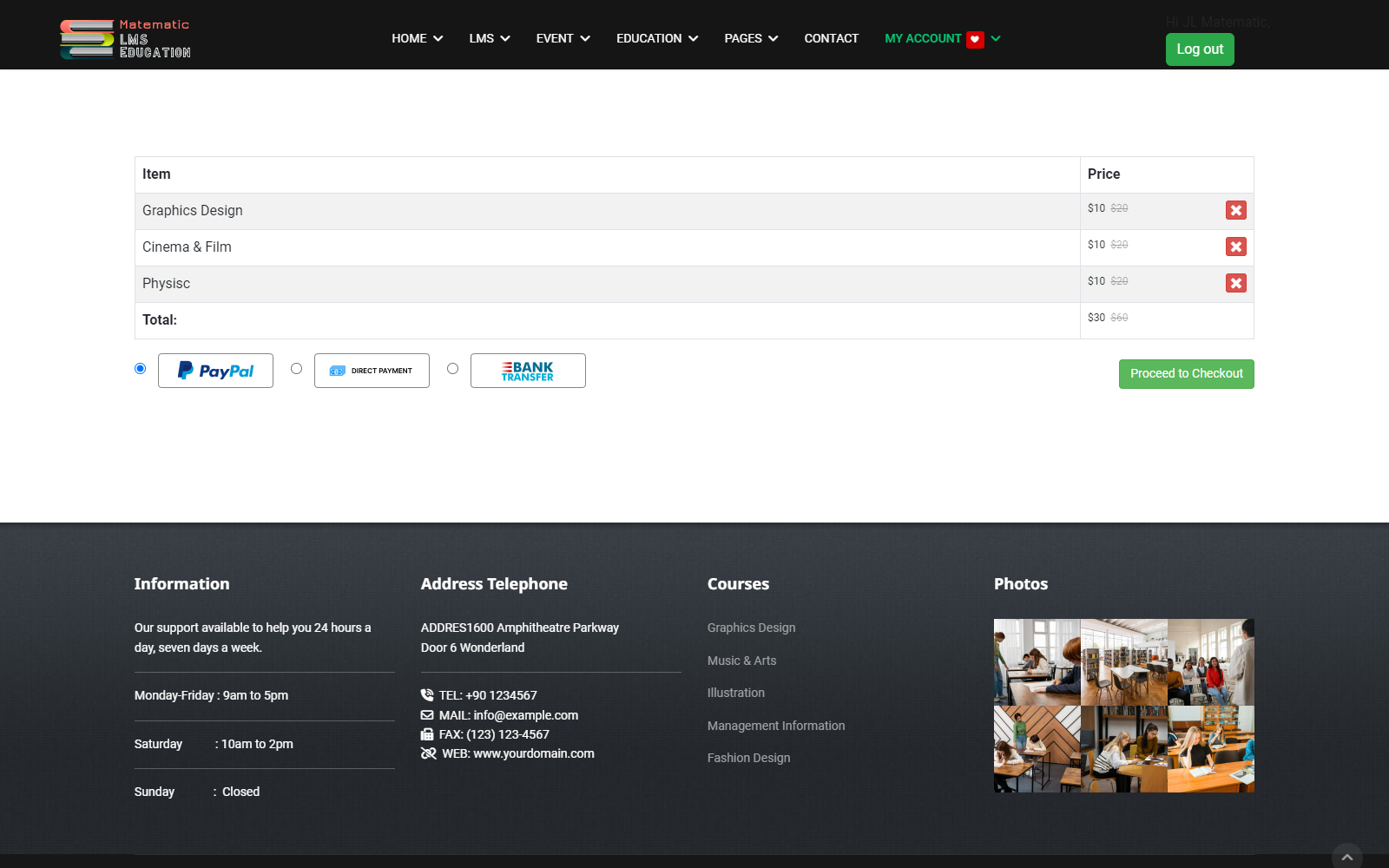Image resolution: width=1389 pixels, height=868 pixels.
Task: Remove the Physisc course row
Action: 1235,283
